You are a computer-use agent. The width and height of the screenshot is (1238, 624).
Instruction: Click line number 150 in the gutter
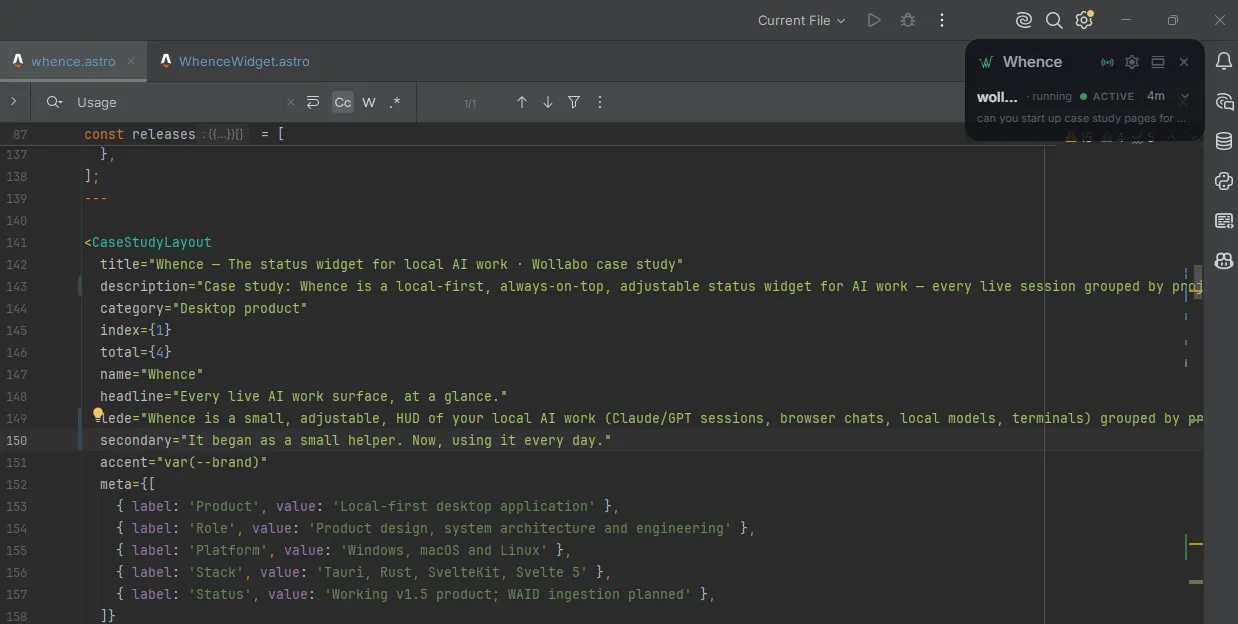tap(16, 440)
